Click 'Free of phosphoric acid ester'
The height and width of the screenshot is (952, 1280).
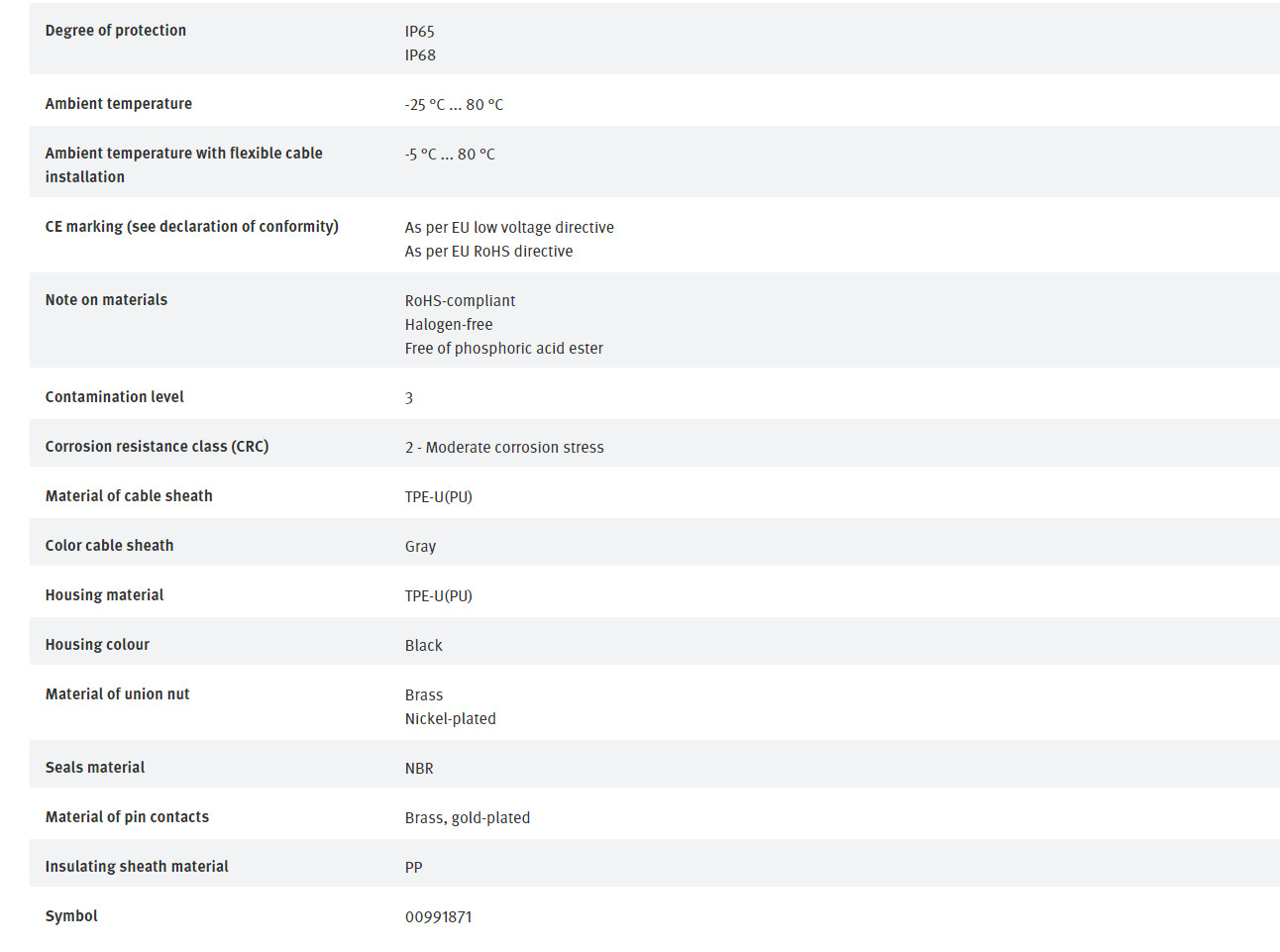point(503,349)
